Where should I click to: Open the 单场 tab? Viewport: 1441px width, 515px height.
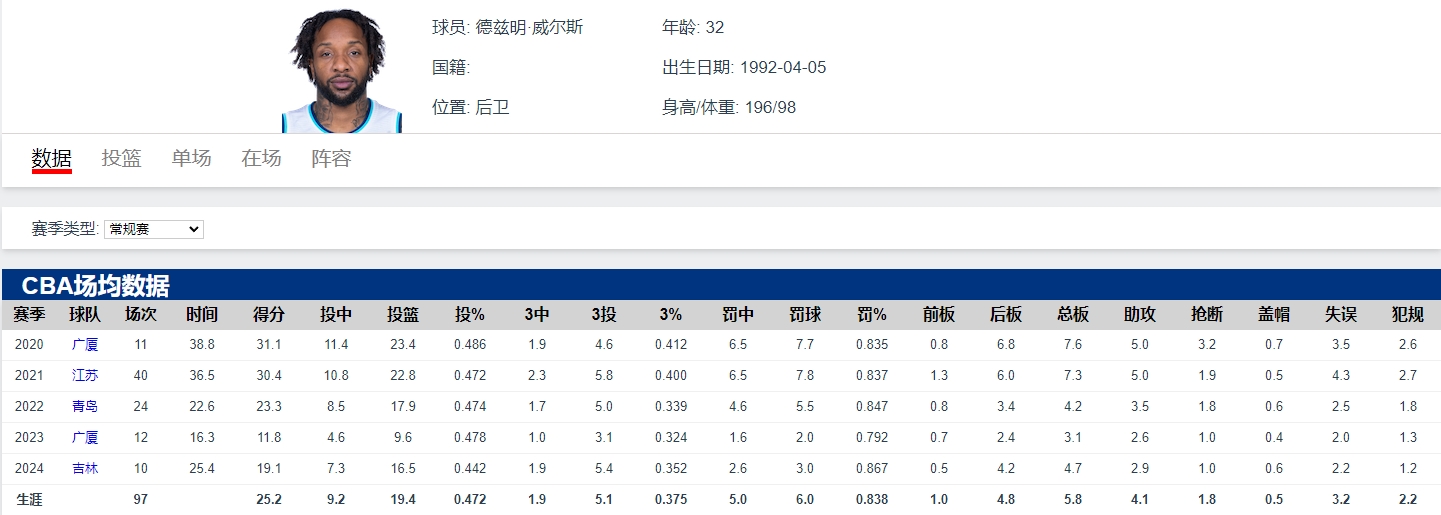[x=192, y=158]
